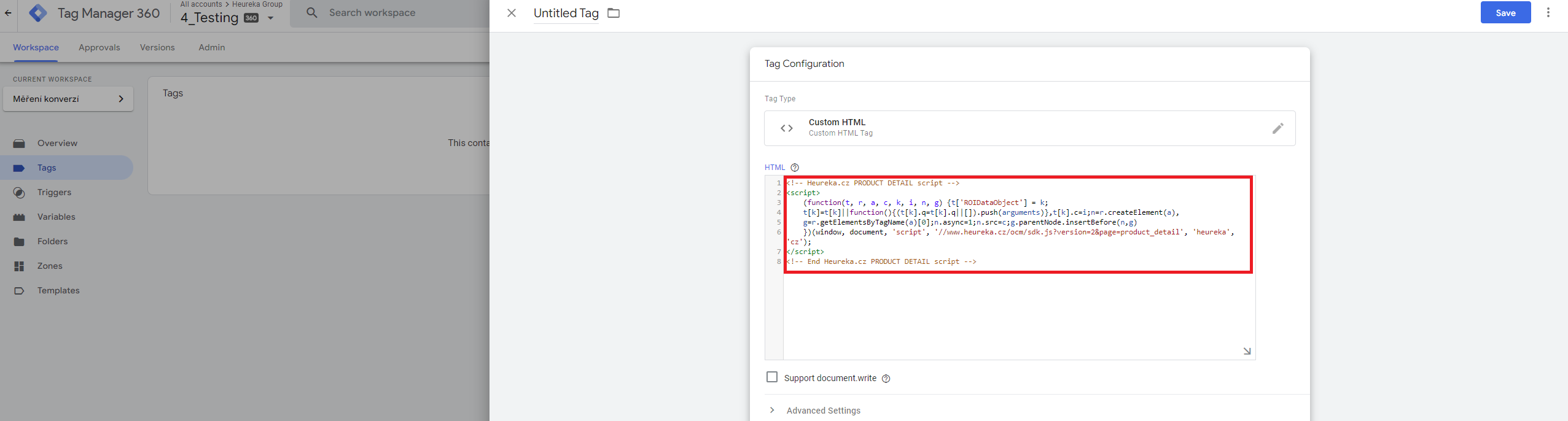The height and width of the screenshot is (421, 1568).
Task: Click the Variables camera icon
Action: click(x=19, y=217)
